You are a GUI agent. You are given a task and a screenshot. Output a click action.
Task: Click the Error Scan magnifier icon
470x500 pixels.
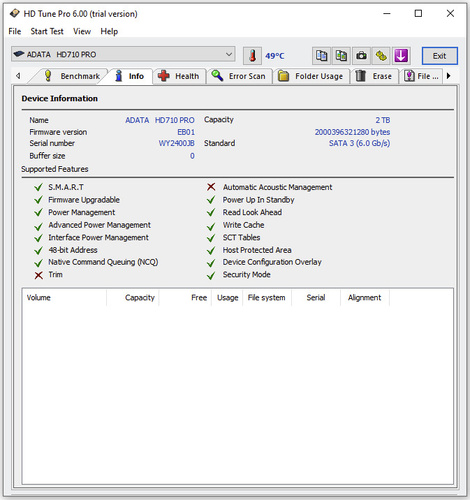[x=217, y=75]
